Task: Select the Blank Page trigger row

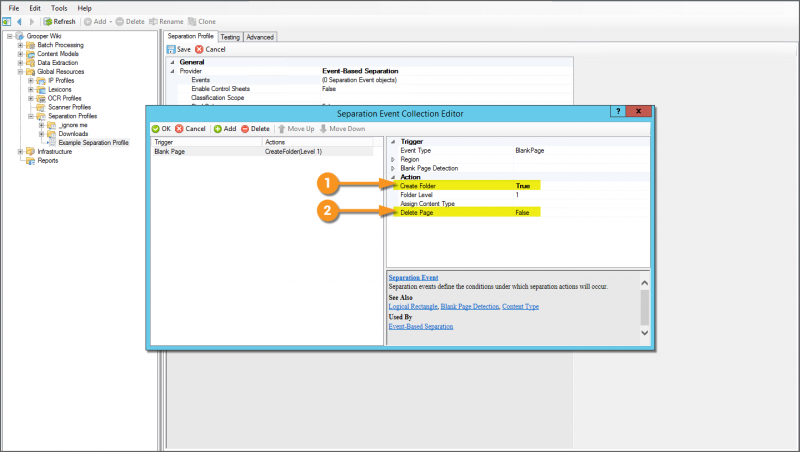Action: [x=263, y=152]
